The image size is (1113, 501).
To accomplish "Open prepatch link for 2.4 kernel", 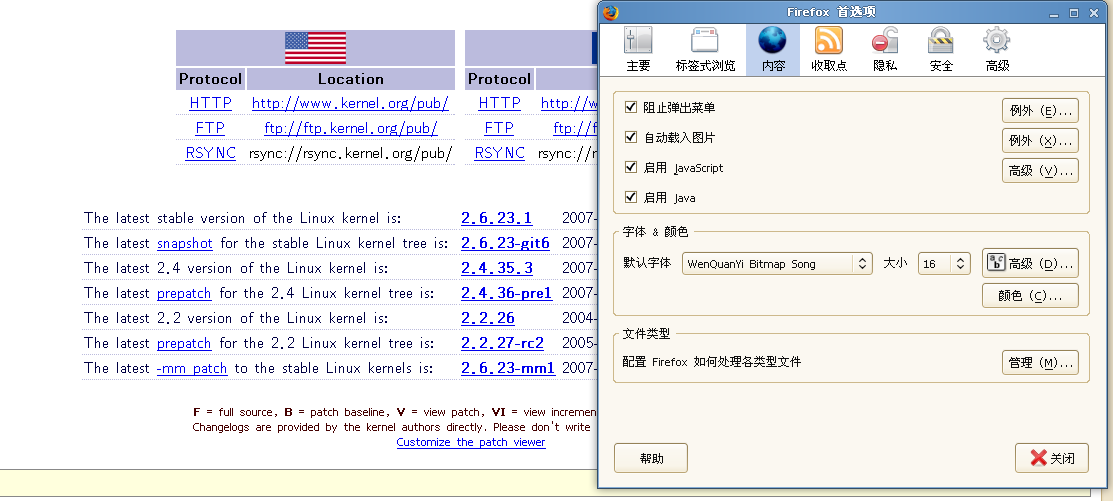I will pyautogui.click(x=184, y=293).
